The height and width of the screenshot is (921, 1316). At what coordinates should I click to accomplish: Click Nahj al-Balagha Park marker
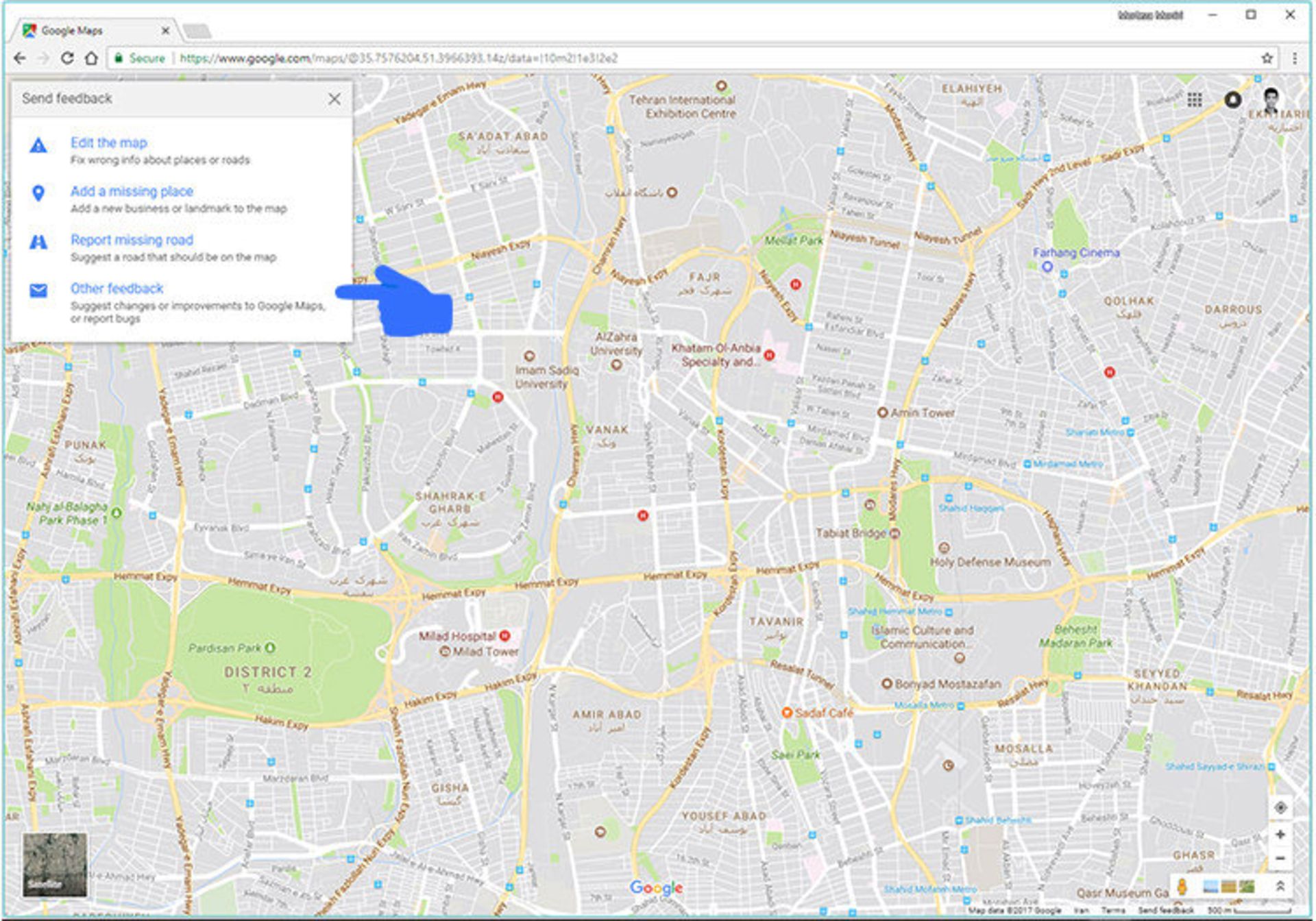(x=117, y=512)
